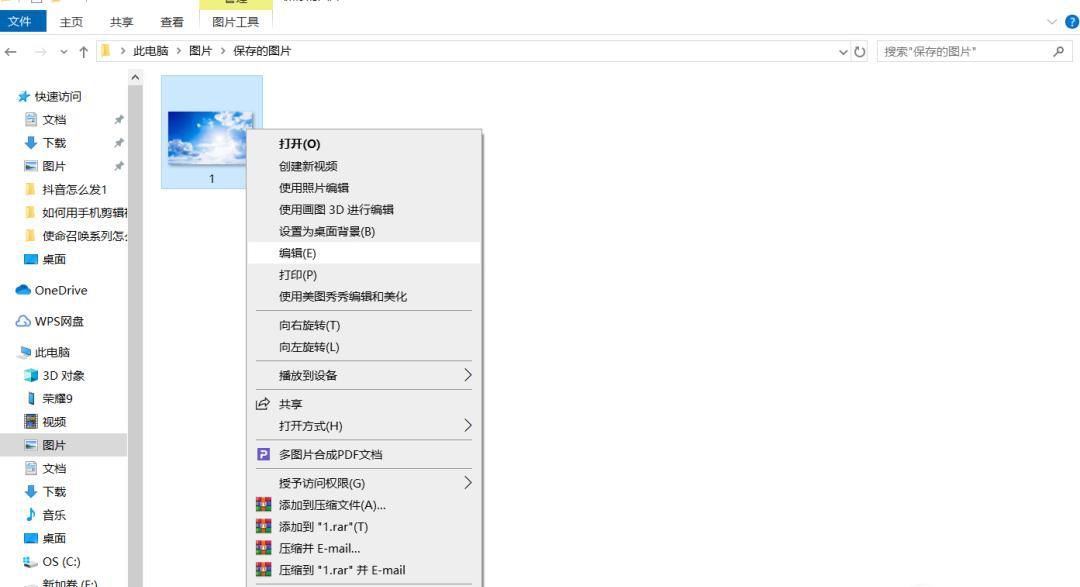Screen dimensions: 1080x587
Task: Select 设置为桌面背景(B)
Action: [364, 231]
